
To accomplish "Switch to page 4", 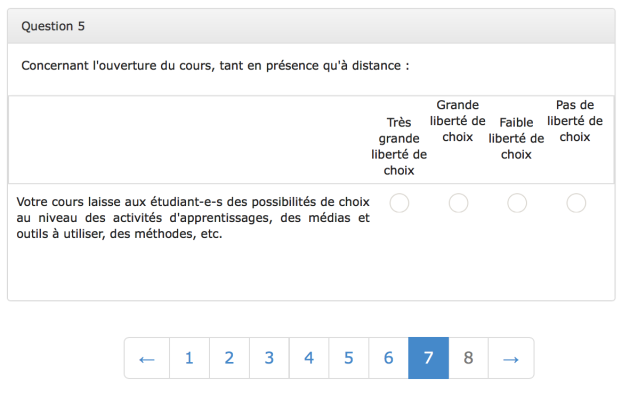I will pos(309,358).
